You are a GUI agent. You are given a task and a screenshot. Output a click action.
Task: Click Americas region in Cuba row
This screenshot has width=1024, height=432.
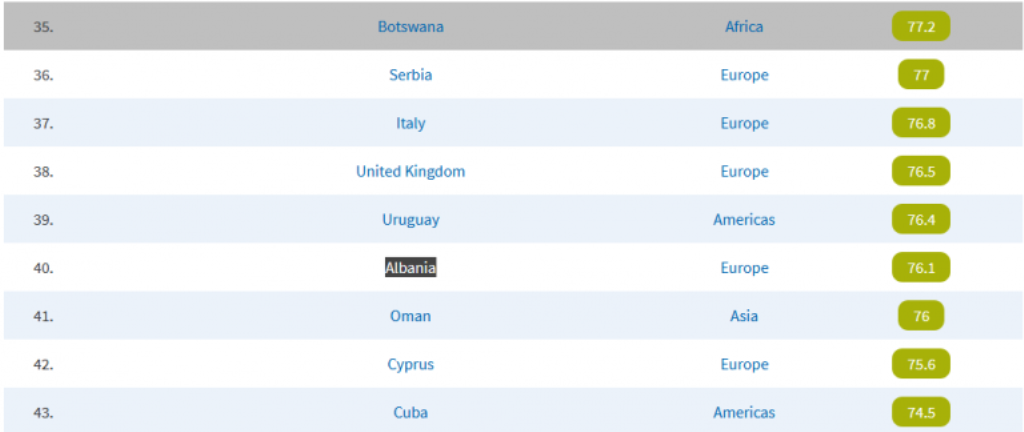click(x=744, y=412)
